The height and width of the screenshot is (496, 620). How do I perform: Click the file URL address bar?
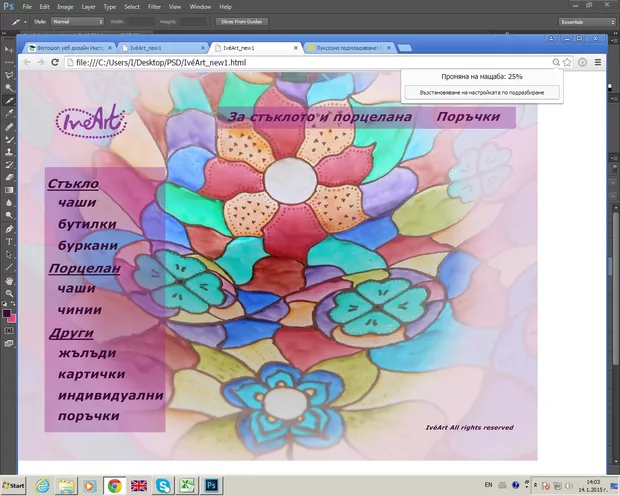[308, 62]
